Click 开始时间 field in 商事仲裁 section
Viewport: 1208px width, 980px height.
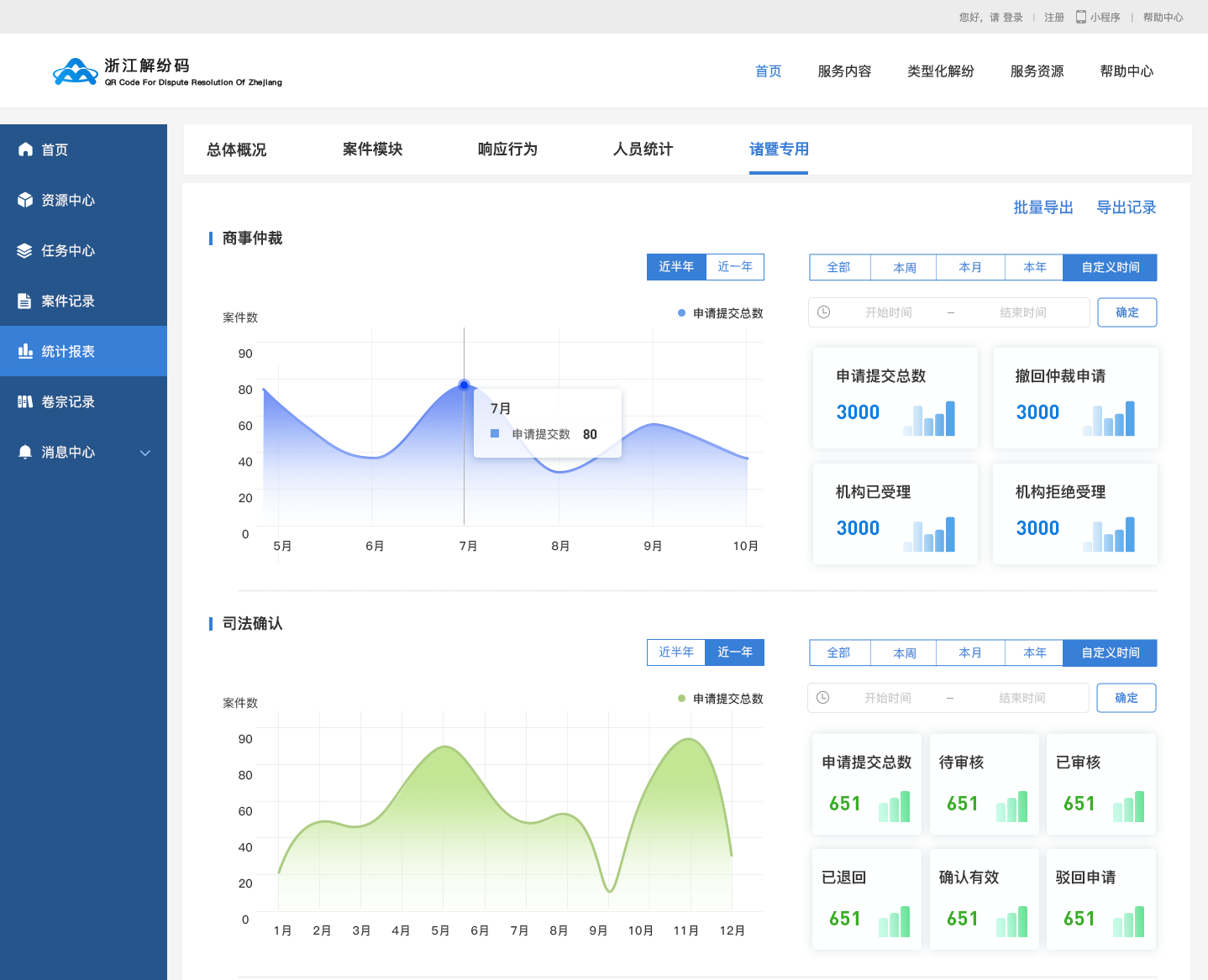tap(889, 312)
